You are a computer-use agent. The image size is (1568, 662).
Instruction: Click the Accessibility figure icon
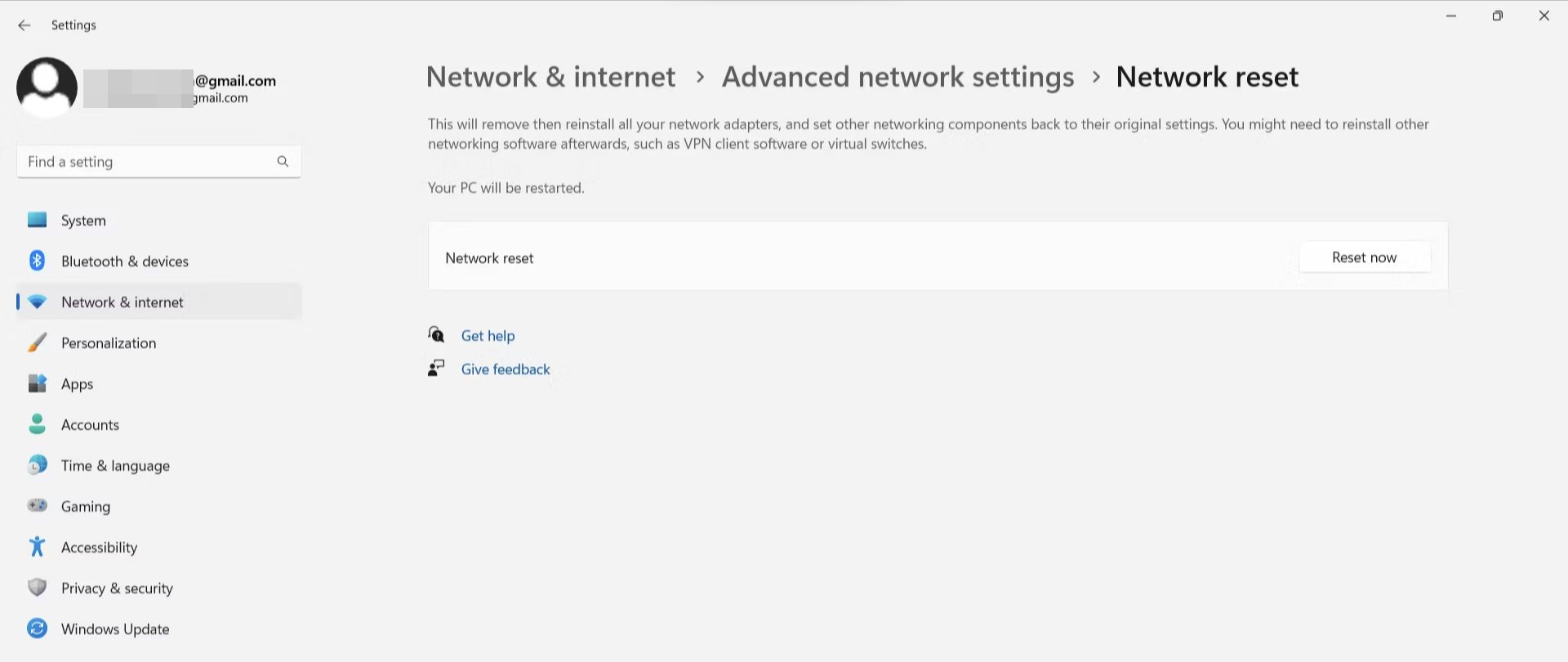[38, 548]
